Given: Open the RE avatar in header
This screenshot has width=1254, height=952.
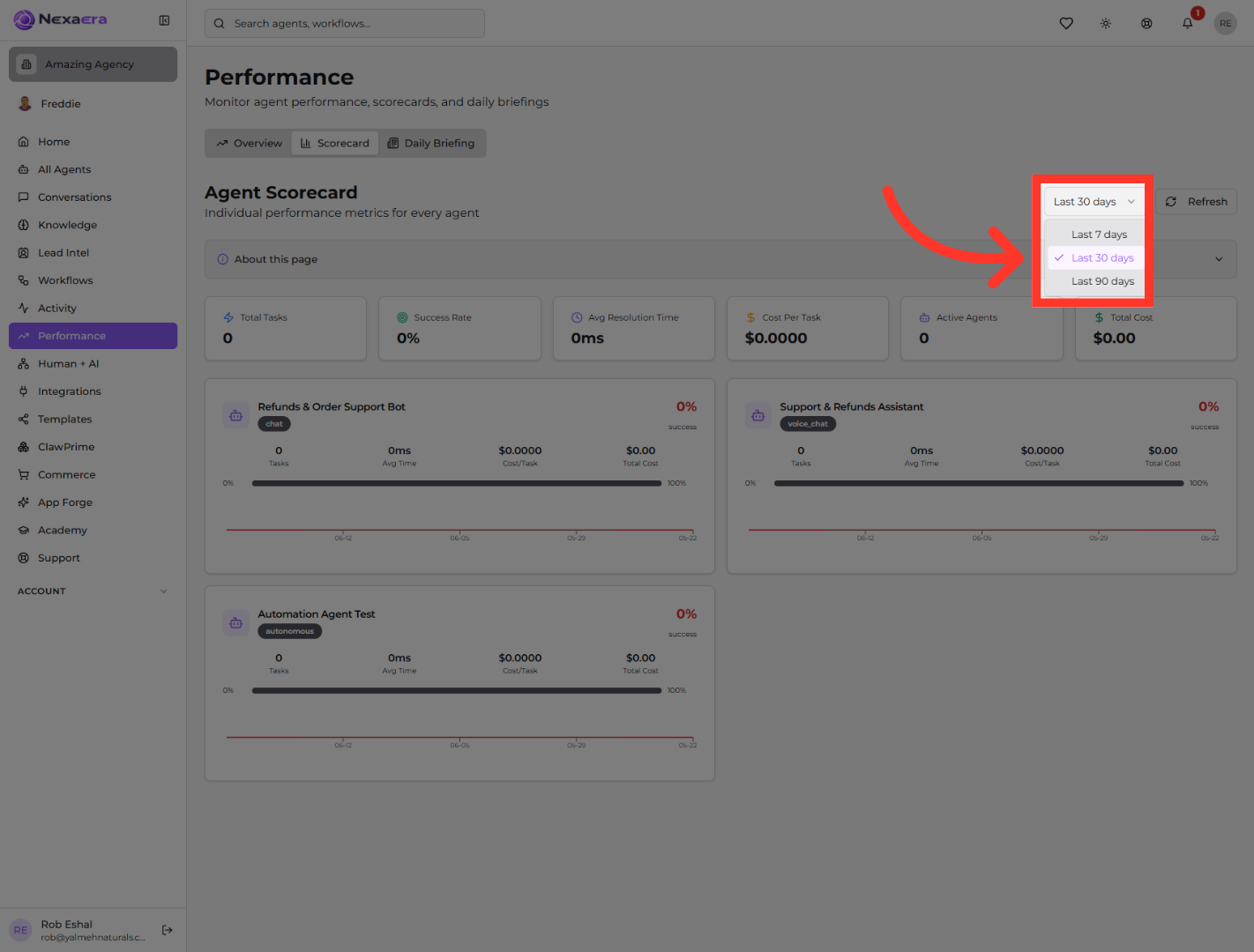Looking at the screenshot, I should tap(1226, 24).
